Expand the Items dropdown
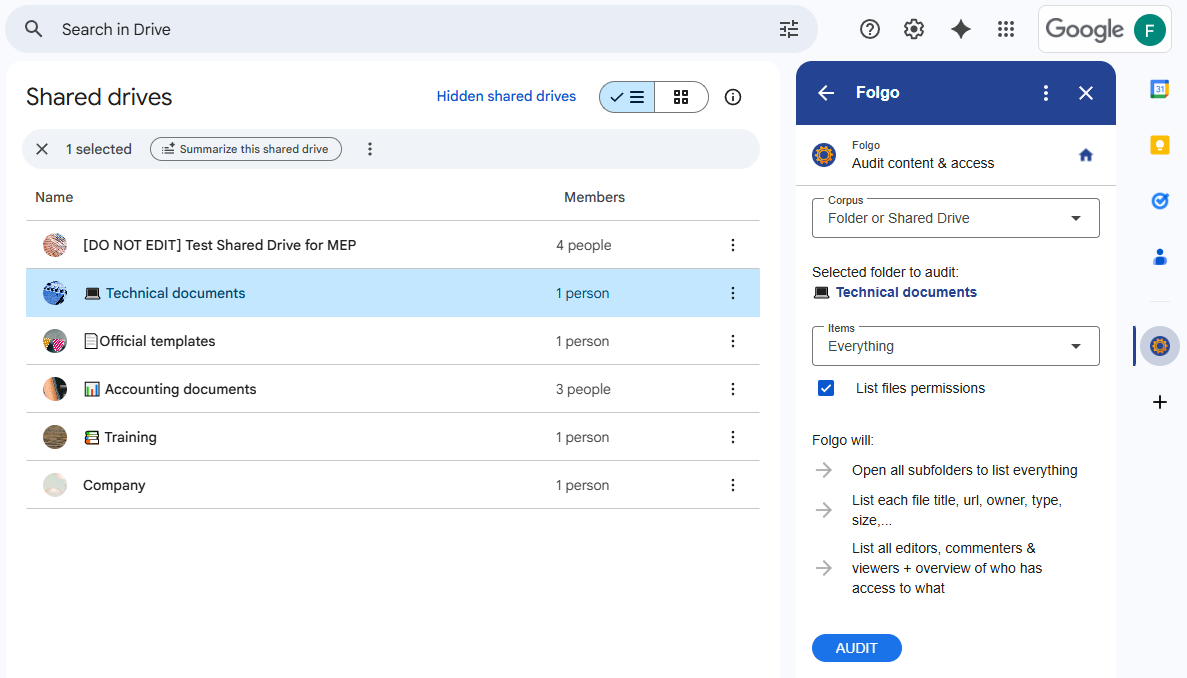The width and height of the screenshot is (1187, 678). 955,346
